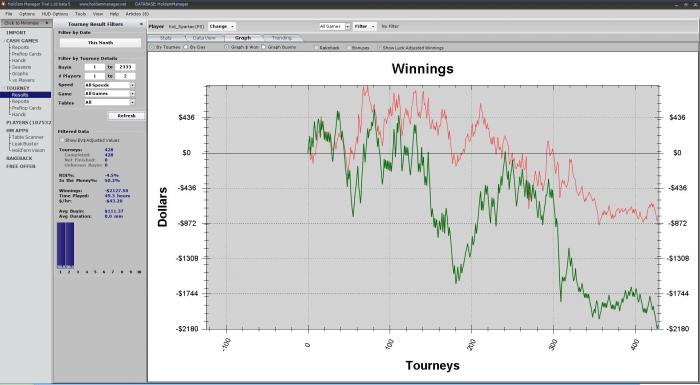Open Sessions under Cash Games

[x=21, y=67]
